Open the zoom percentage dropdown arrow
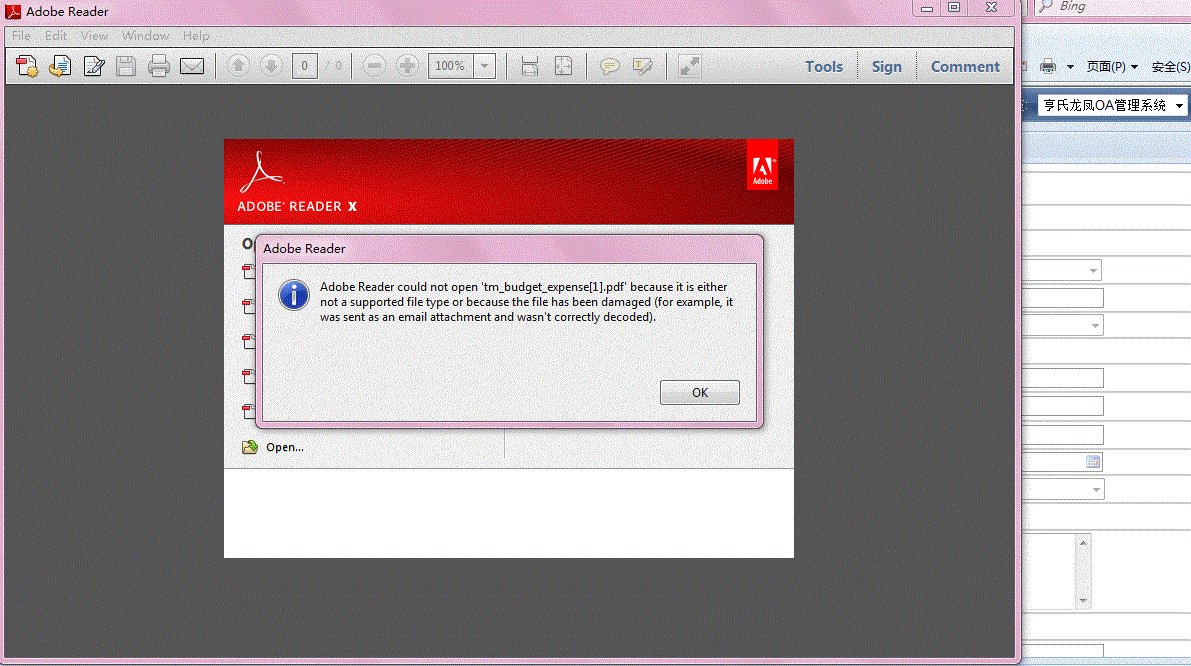The width and height of the screenshot is (1191, 666). [485, 66]
